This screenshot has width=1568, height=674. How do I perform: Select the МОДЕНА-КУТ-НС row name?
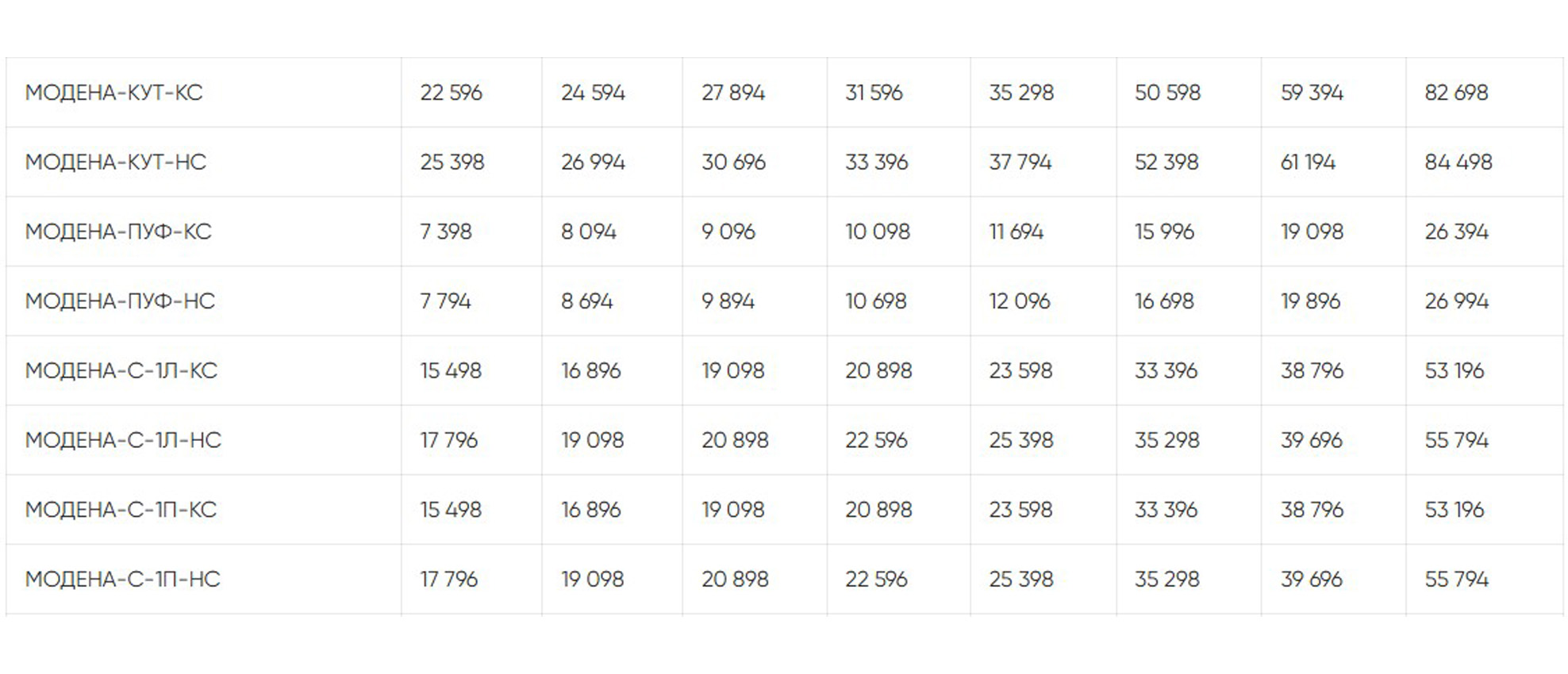[x=115, y=163]
